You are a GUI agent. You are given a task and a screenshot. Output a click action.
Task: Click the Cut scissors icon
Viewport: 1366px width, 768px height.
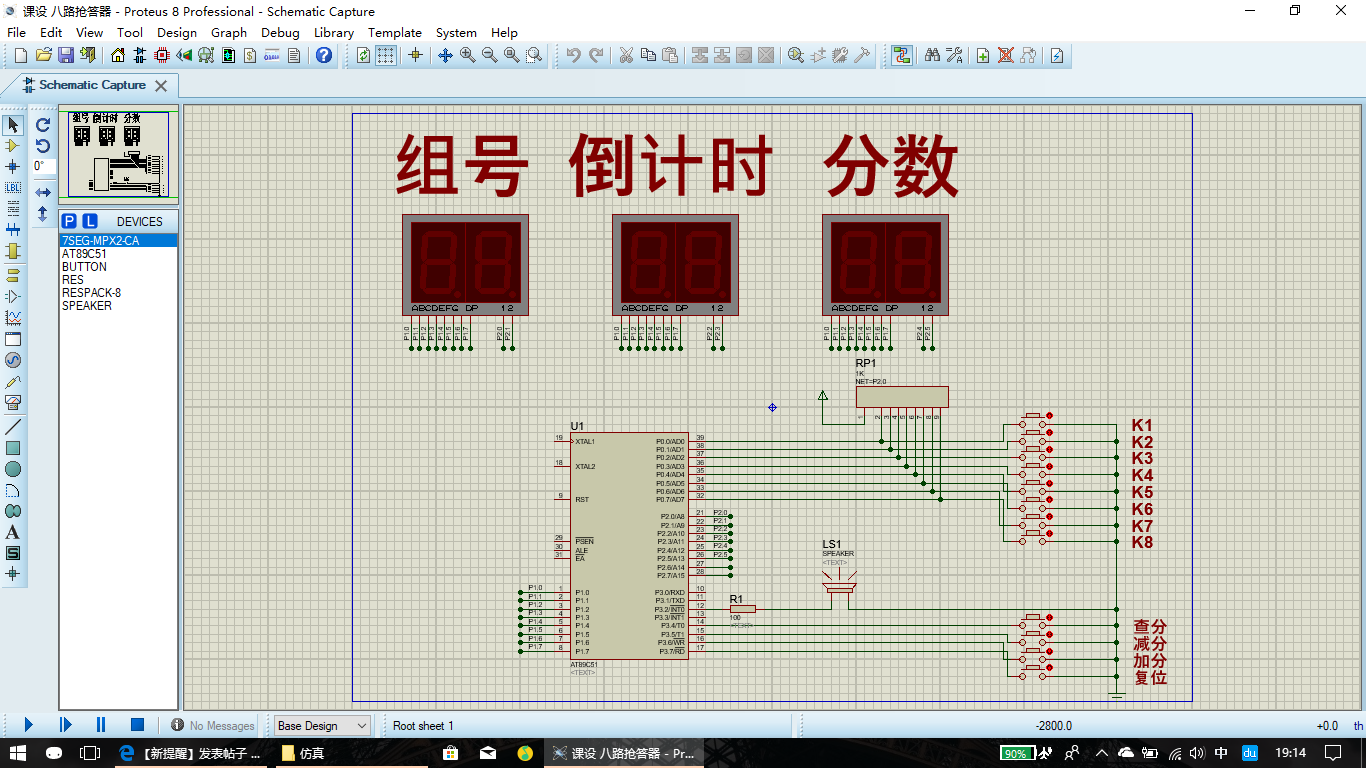(x=626, y=55)
